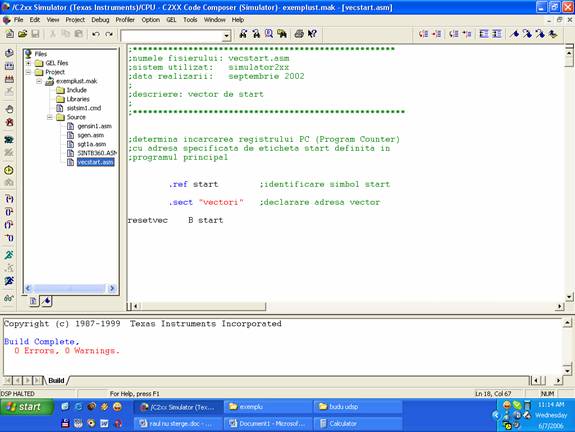Open the Tools menu
575x432 pixels.
tap(190, 20)
